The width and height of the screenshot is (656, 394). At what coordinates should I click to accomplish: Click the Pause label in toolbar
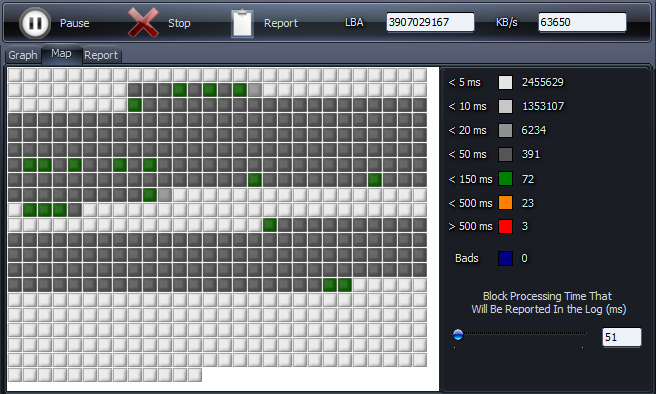(x=74, y=23)
